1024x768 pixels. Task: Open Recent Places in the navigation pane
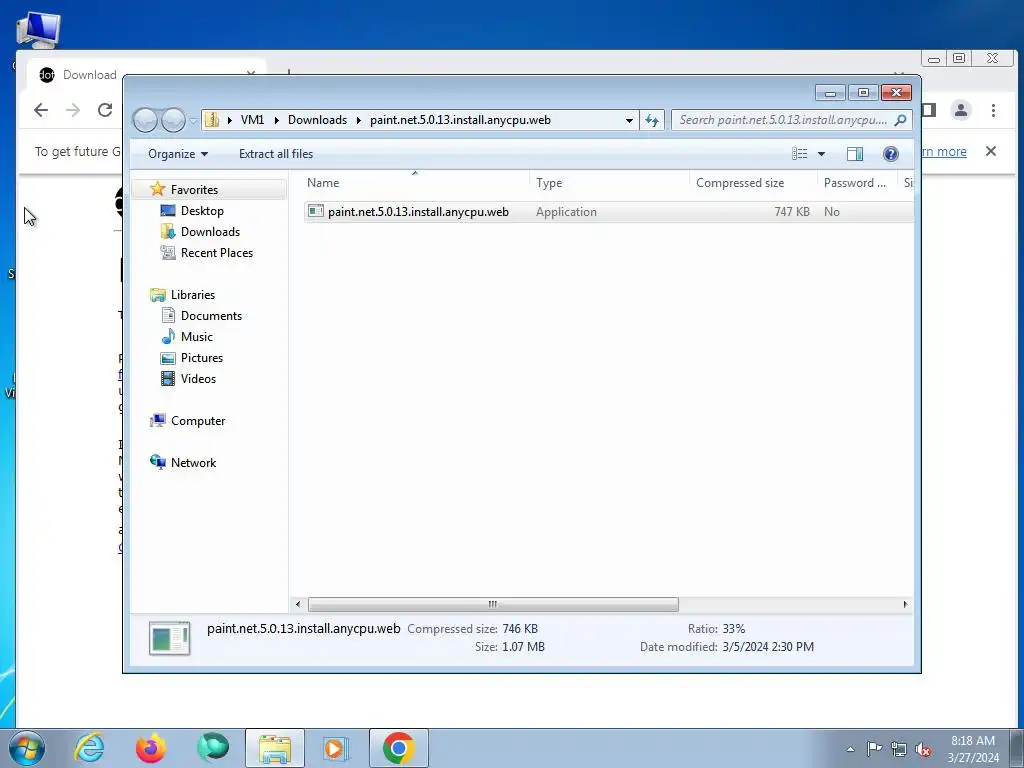[217, 253]
